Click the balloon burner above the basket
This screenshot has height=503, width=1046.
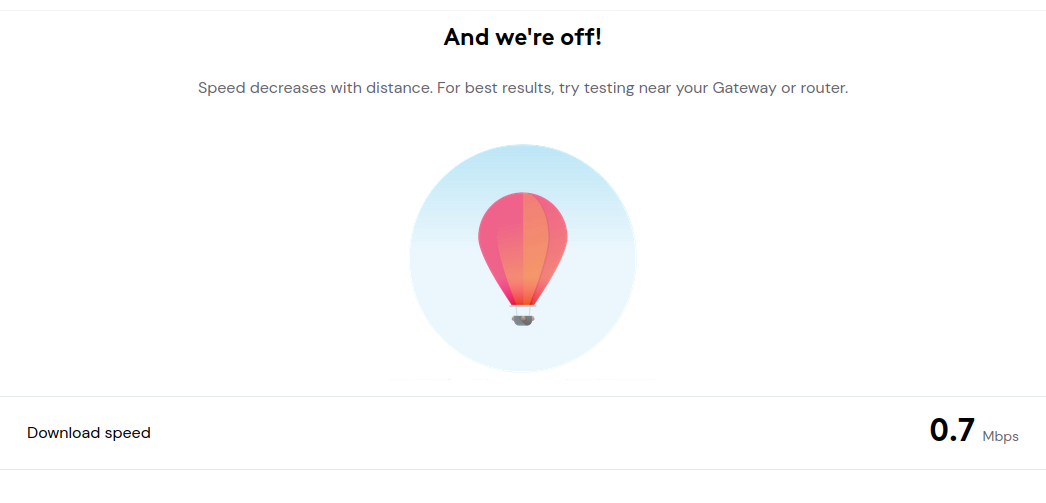pyautogui.click(x=523, y=306)
